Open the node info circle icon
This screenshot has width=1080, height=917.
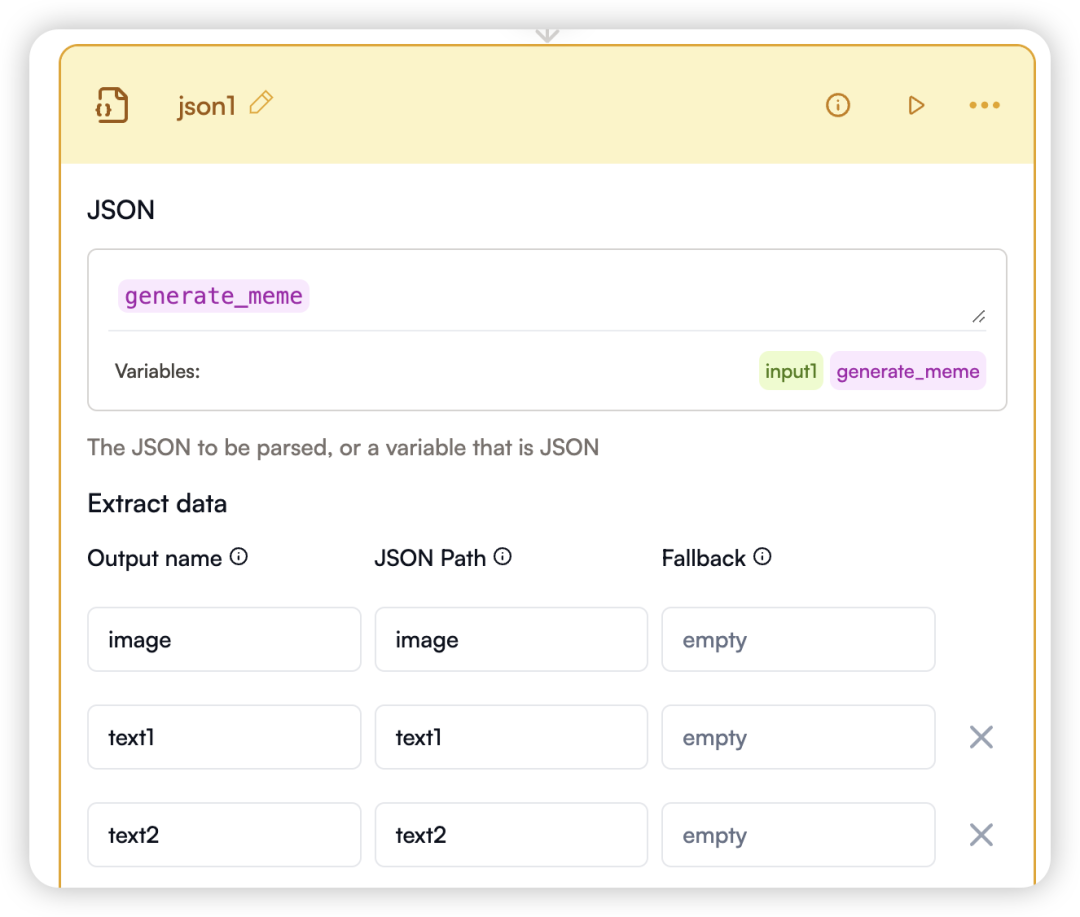tap(838, 105)
